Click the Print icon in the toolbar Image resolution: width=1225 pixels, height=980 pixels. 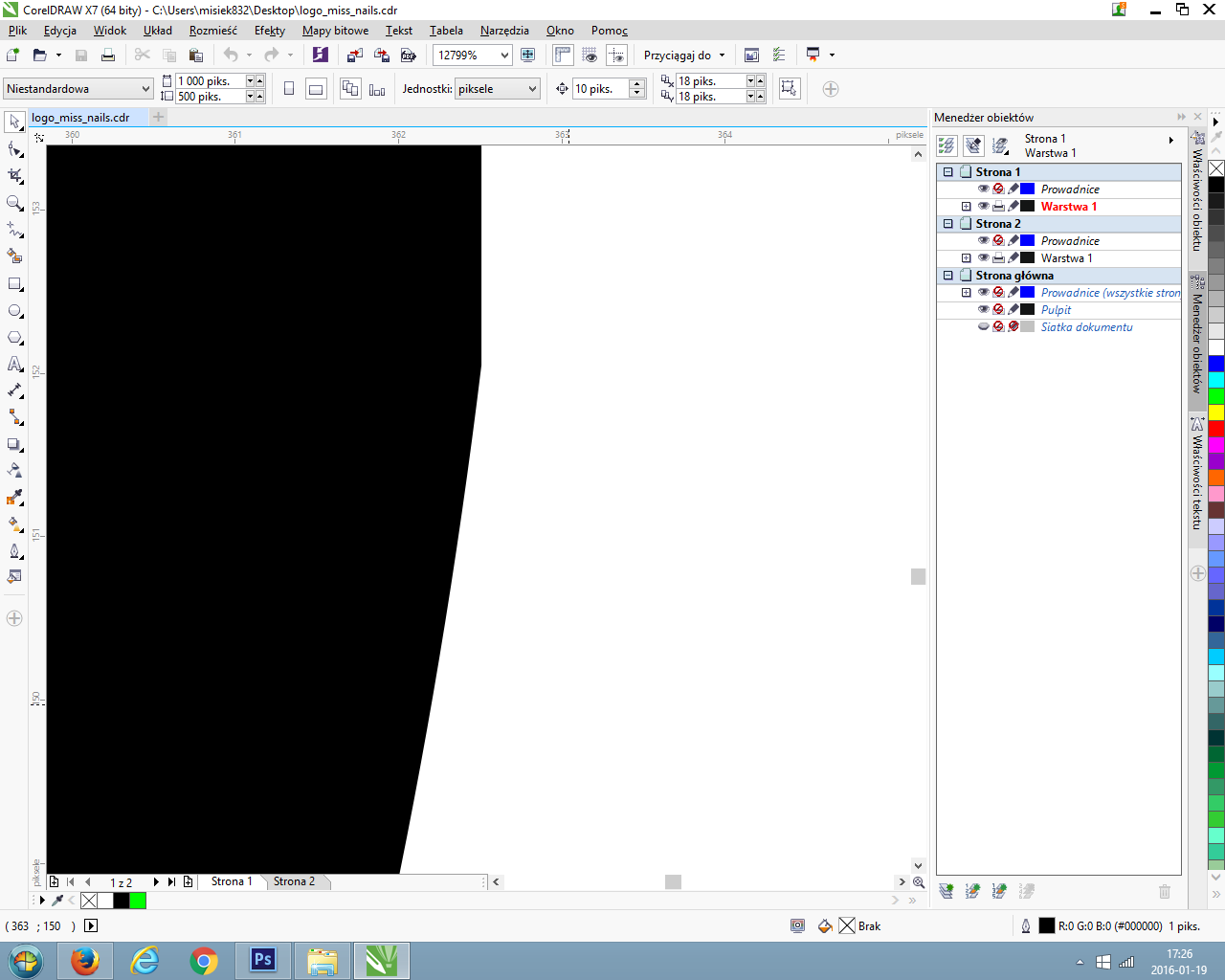(x=108, y=56)
